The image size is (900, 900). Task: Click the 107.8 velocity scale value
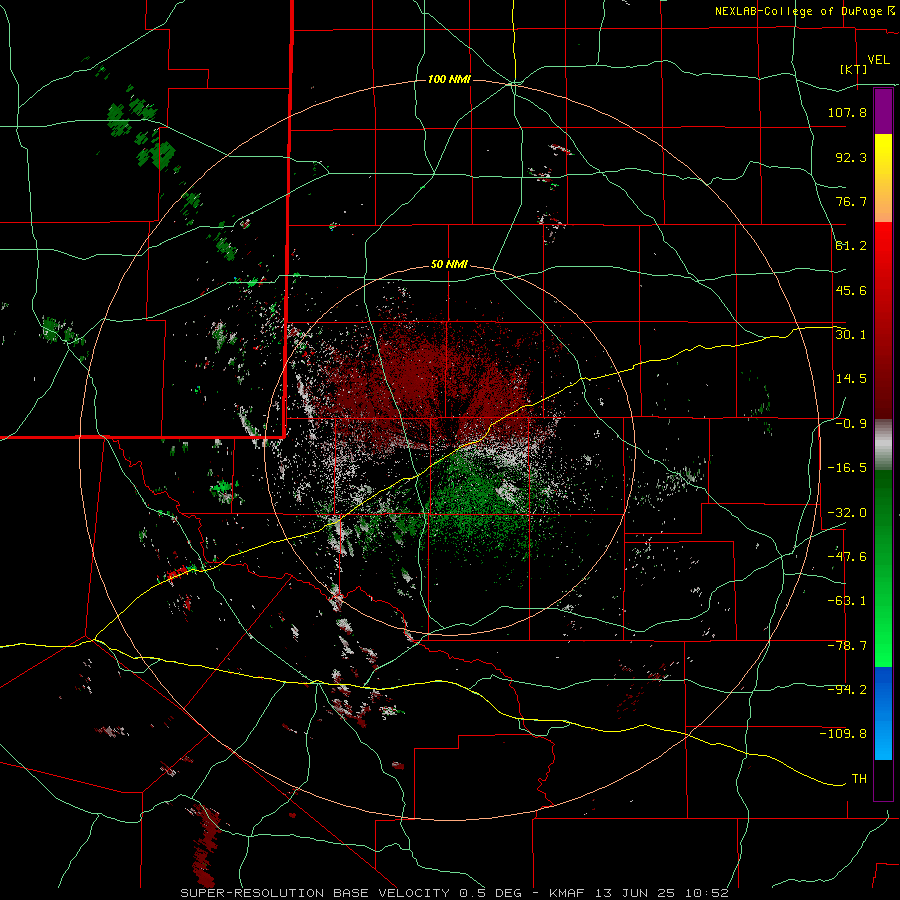coord(847,112)
